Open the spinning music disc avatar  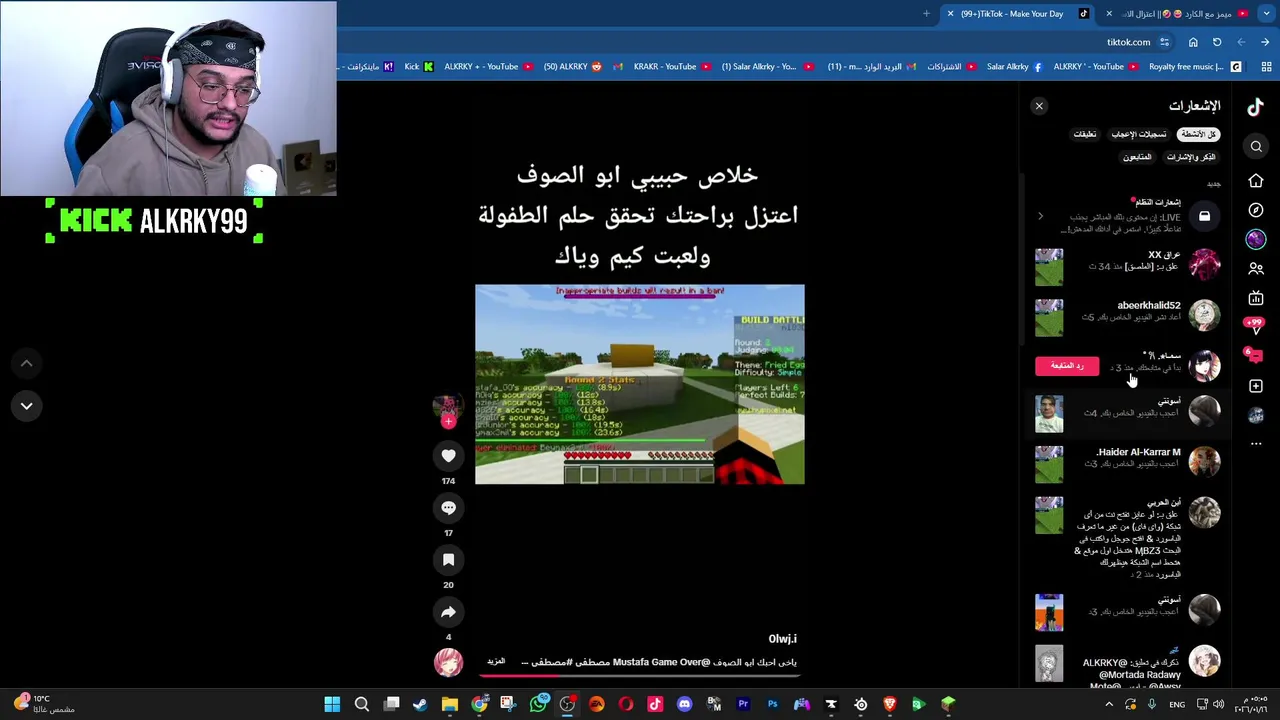[x=448, y=662]
